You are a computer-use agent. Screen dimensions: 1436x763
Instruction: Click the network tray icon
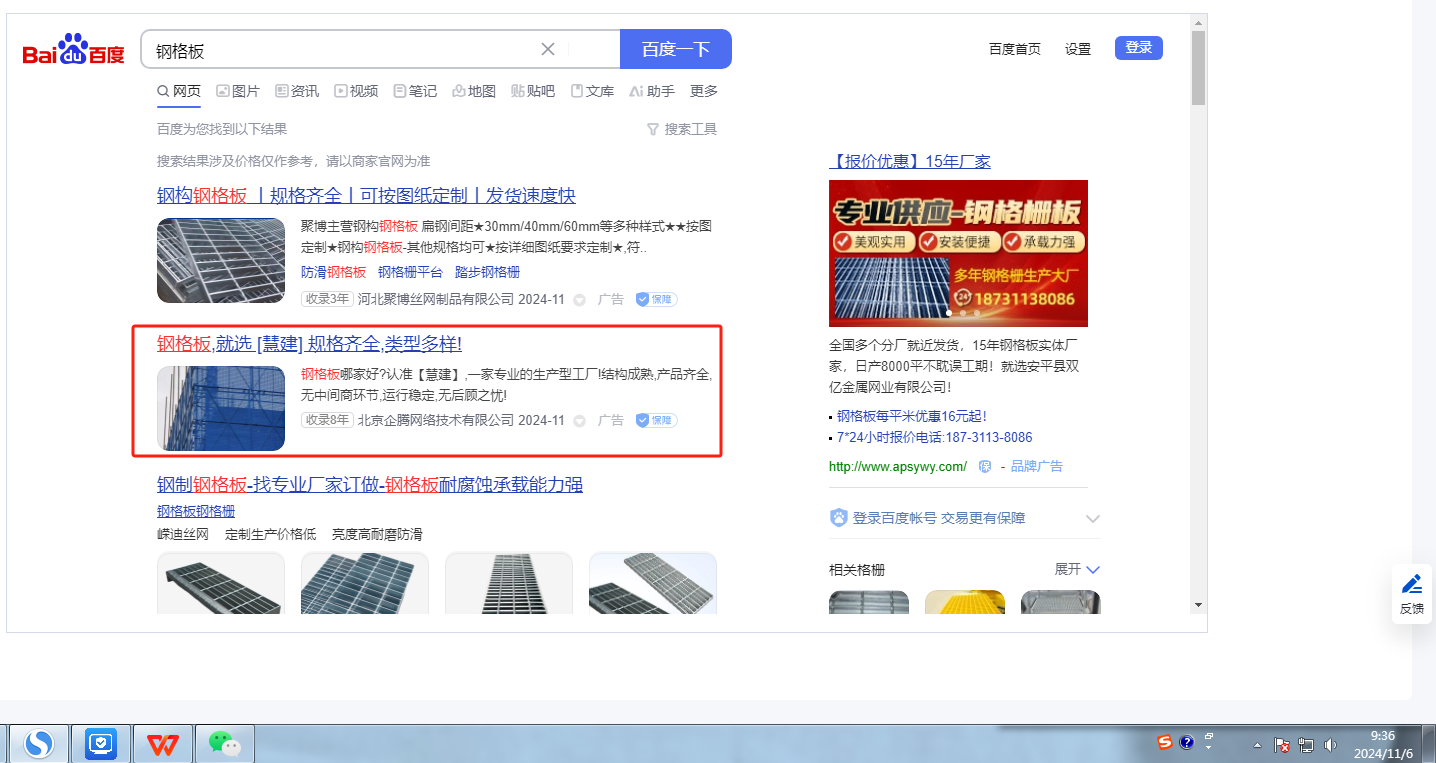[1306, 745]
